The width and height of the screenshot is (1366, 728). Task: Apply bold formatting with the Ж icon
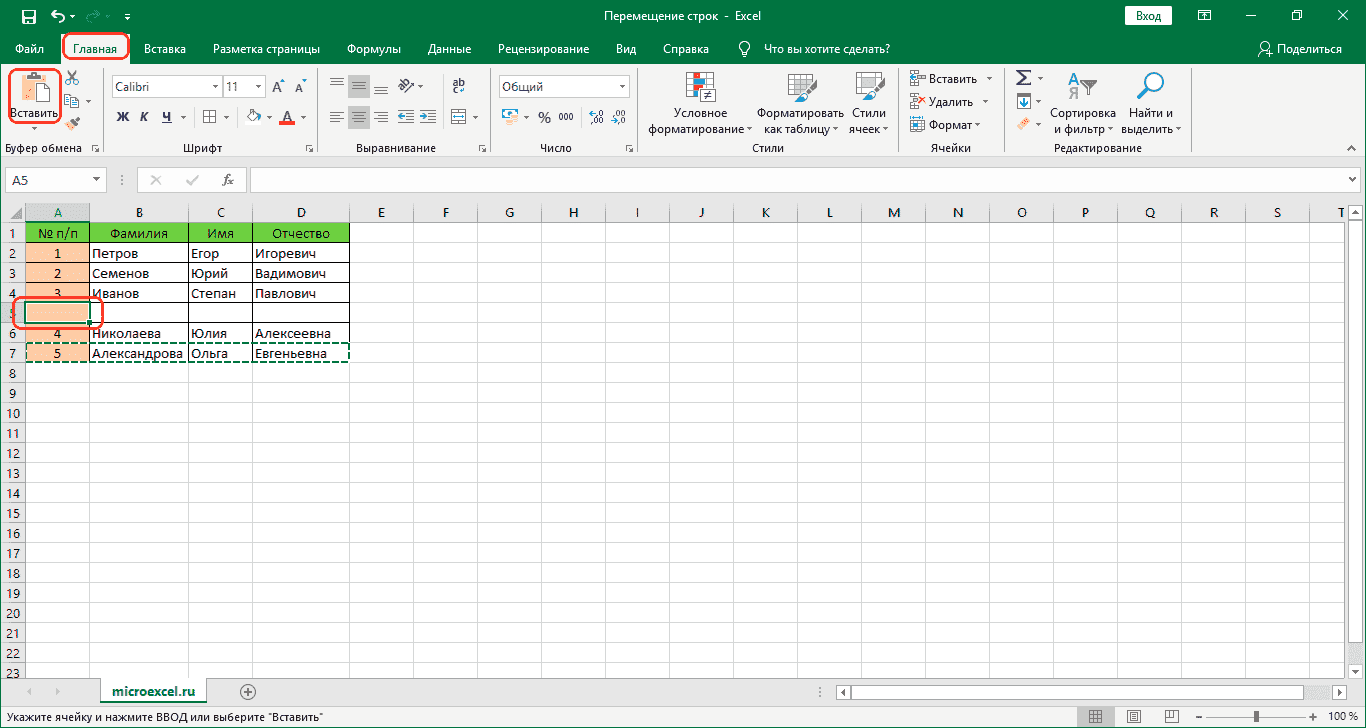pyautogui.click(x=122, y=117)
